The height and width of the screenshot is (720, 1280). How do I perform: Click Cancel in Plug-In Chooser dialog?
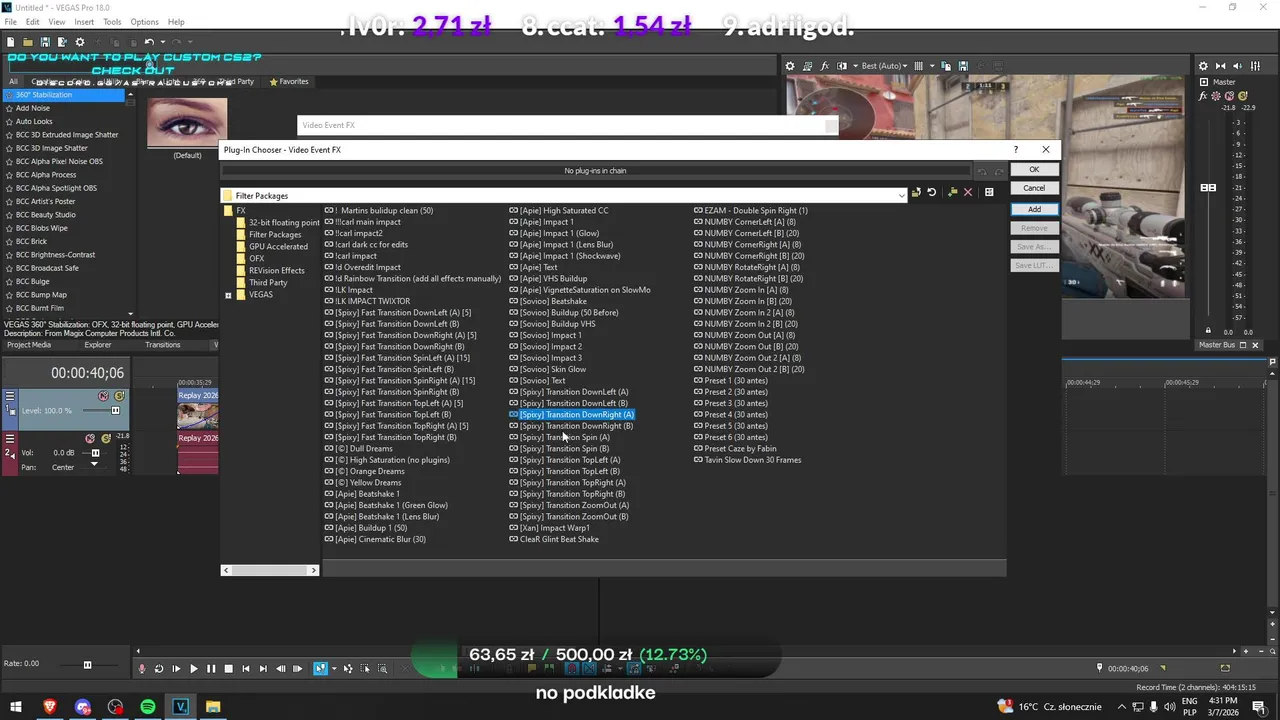[1034, 188]
